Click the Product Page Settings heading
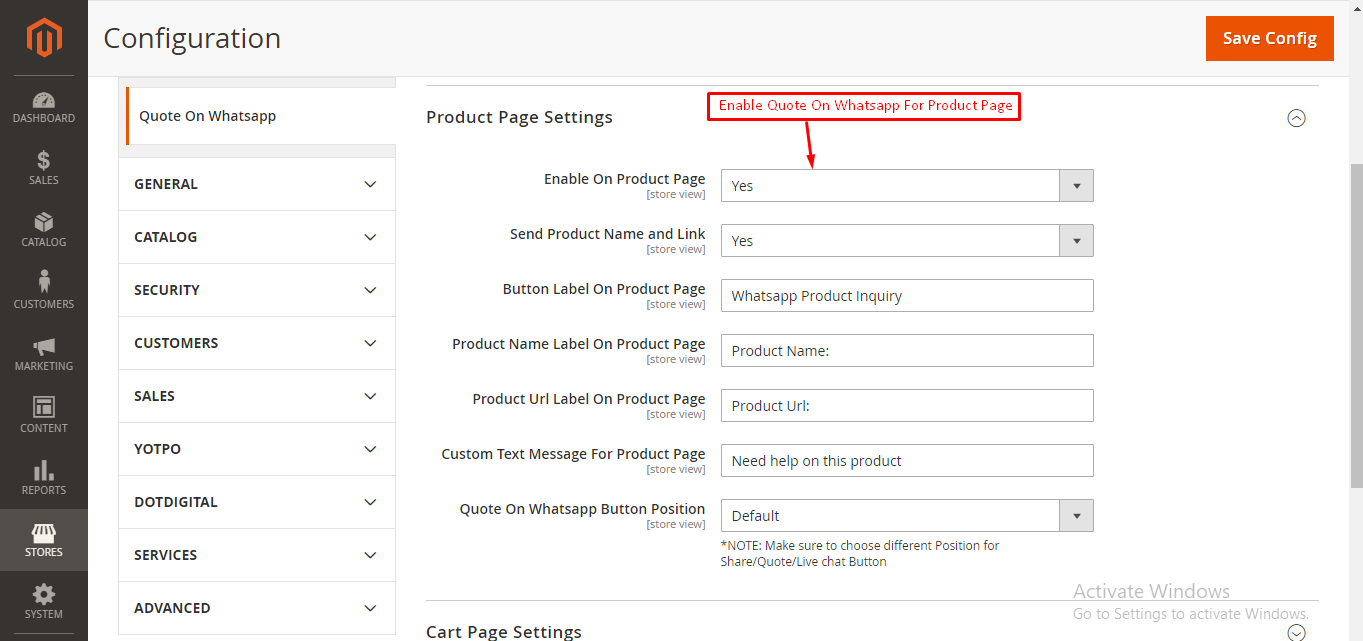 [519, 117]
